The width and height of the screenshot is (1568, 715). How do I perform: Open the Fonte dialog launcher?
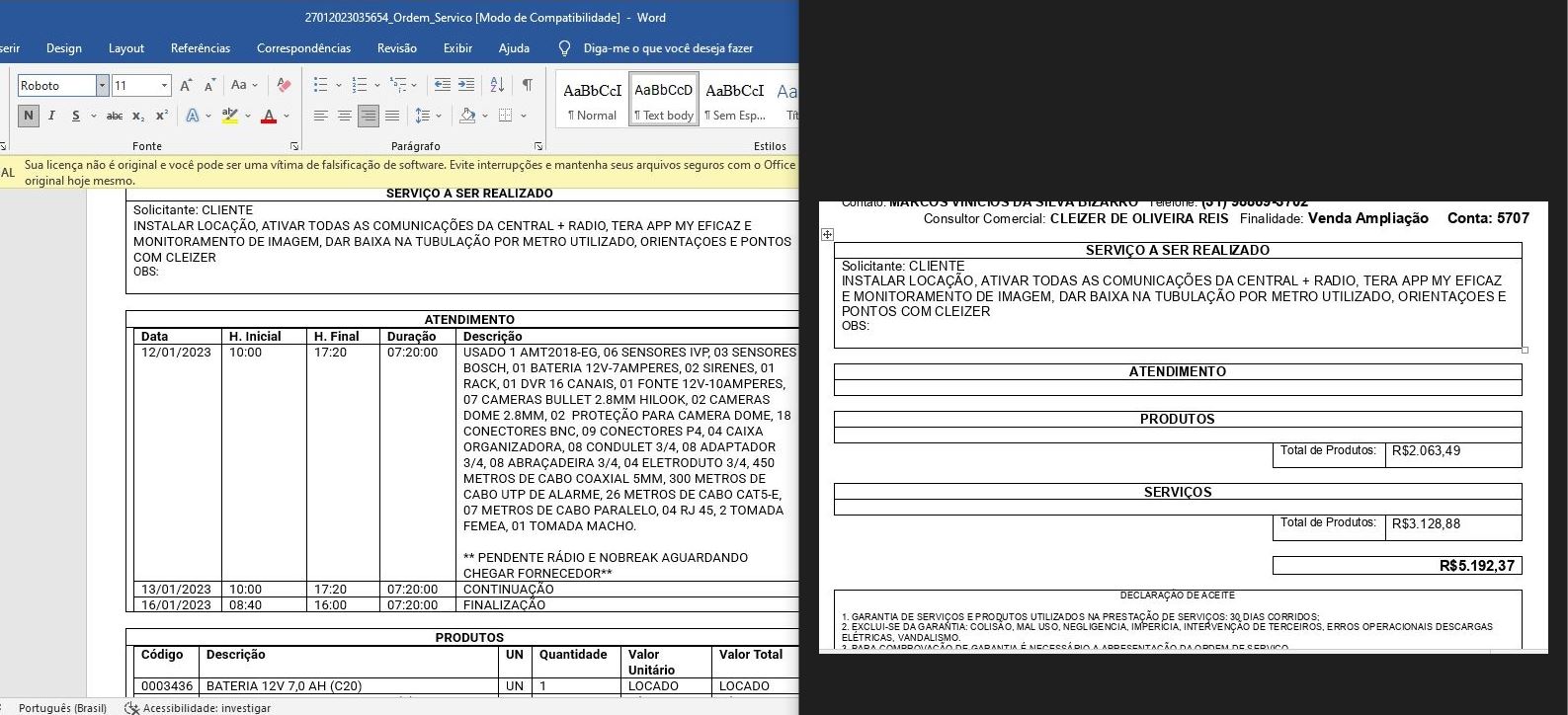pos(293,146)
